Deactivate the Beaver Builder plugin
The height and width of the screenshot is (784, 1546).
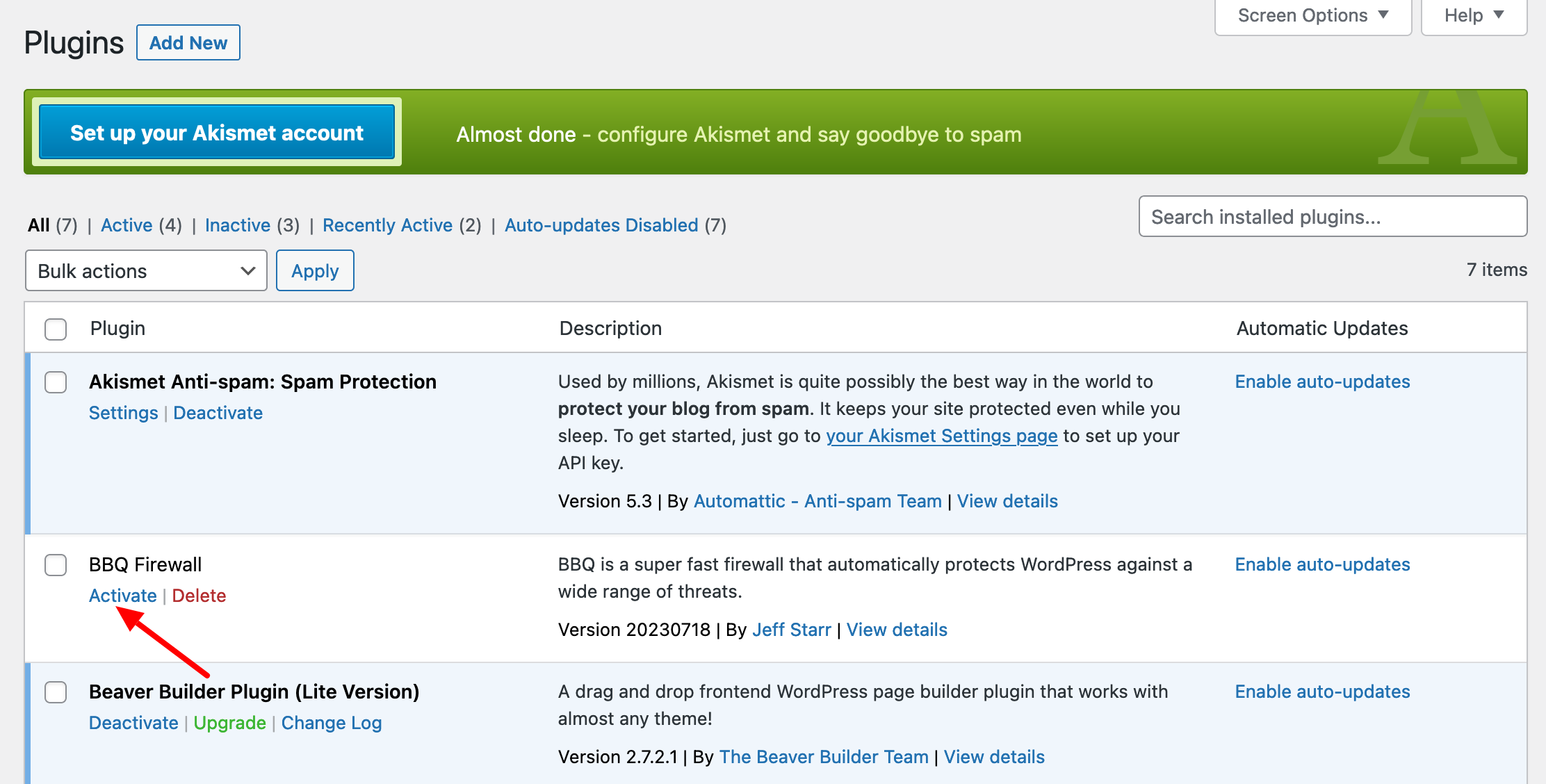click(x=133, y=723)
